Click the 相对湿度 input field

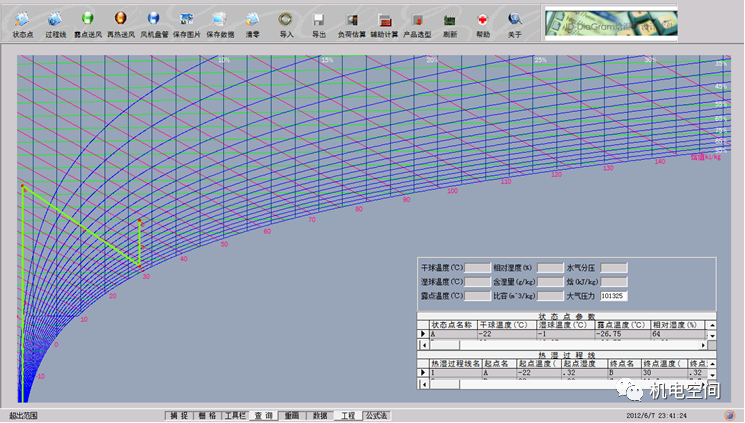pyautogui.click(x=550, y=268)
